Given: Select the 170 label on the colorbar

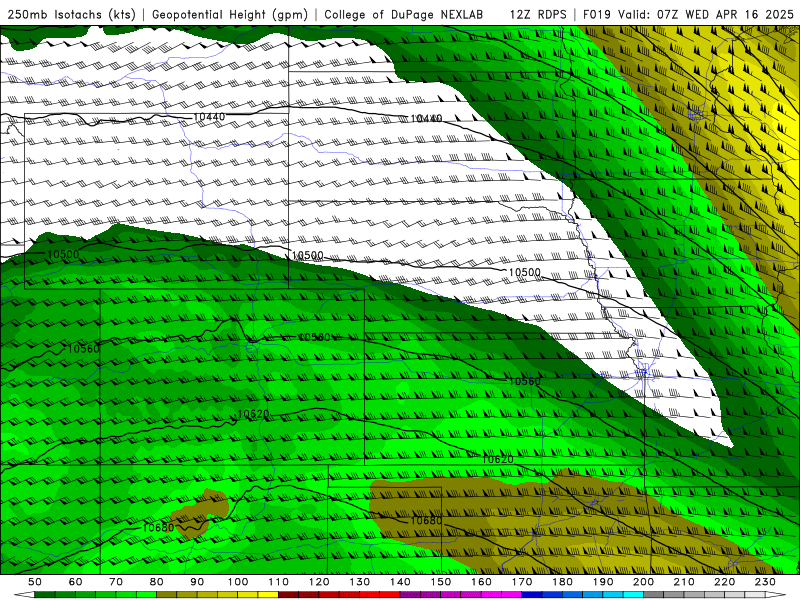Looking at the screenshot, I should 522,582.
